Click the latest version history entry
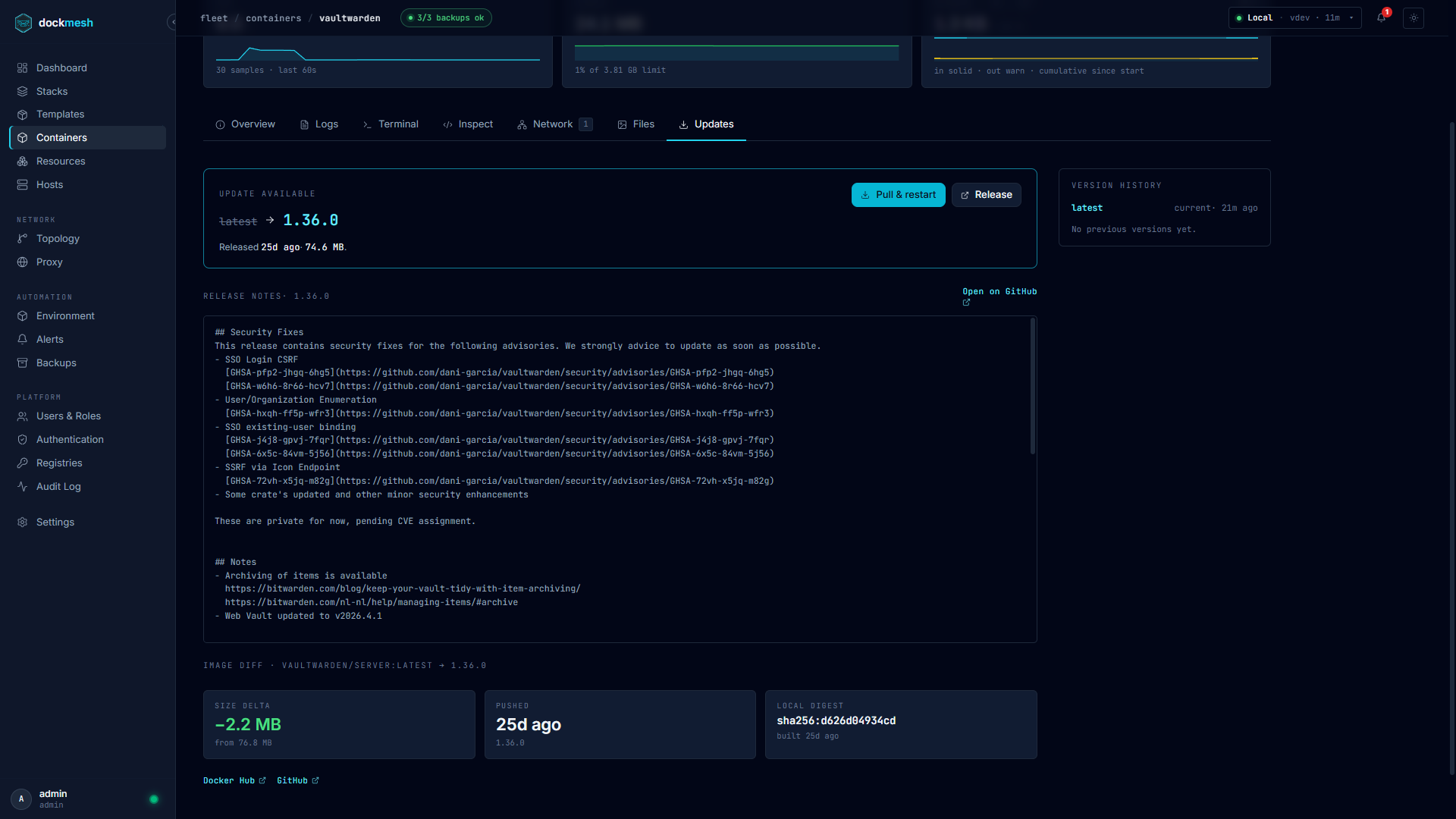 click(1164, 208)
